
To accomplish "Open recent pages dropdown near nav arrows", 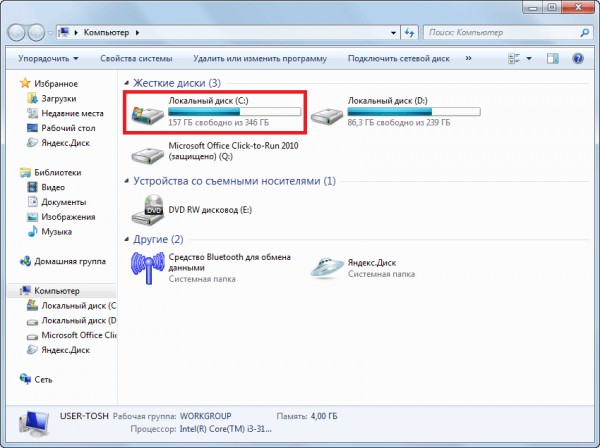I will 50,33.
